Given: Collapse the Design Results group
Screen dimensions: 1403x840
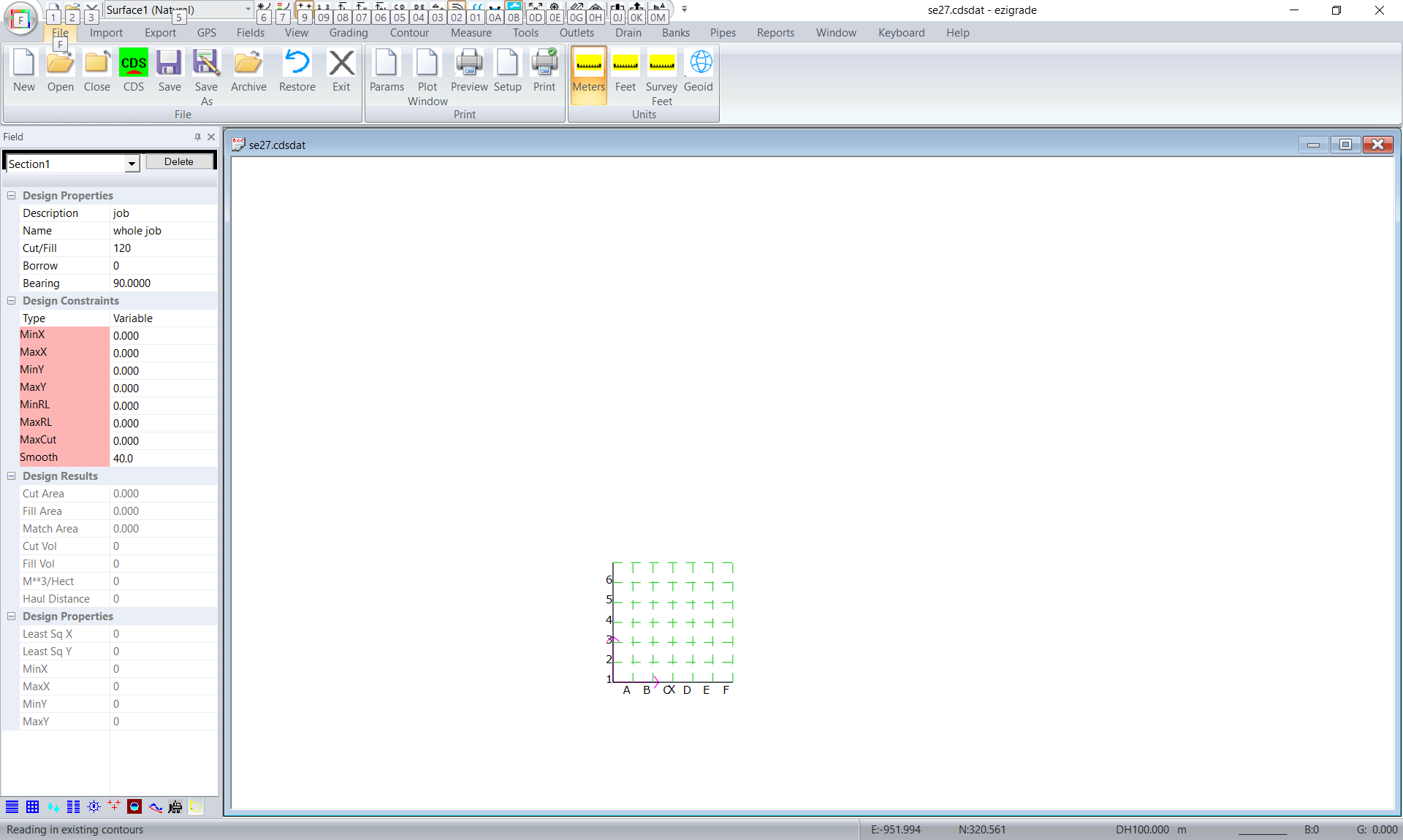Looking at the screenshot, I should [x=12, y=476].
